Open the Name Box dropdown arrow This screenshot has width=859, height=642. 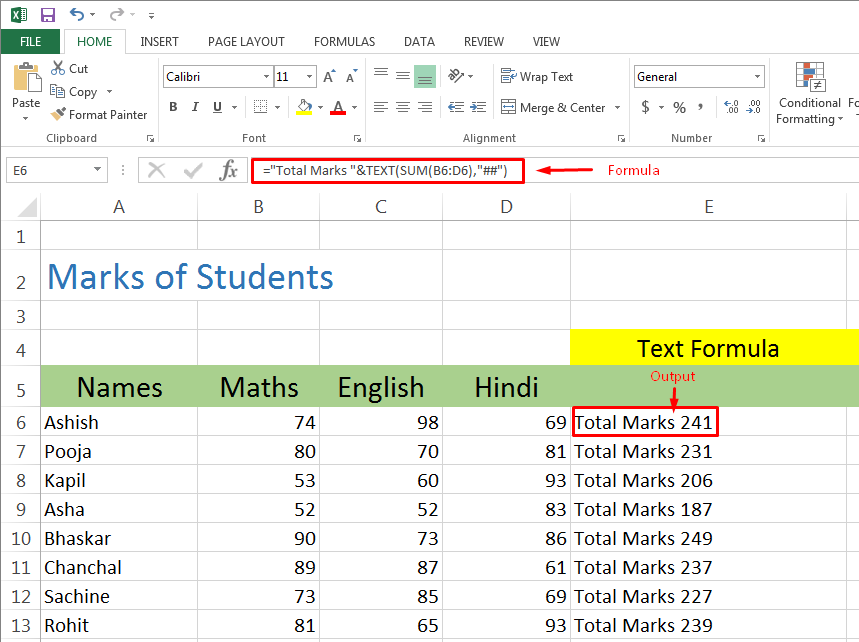98,170
